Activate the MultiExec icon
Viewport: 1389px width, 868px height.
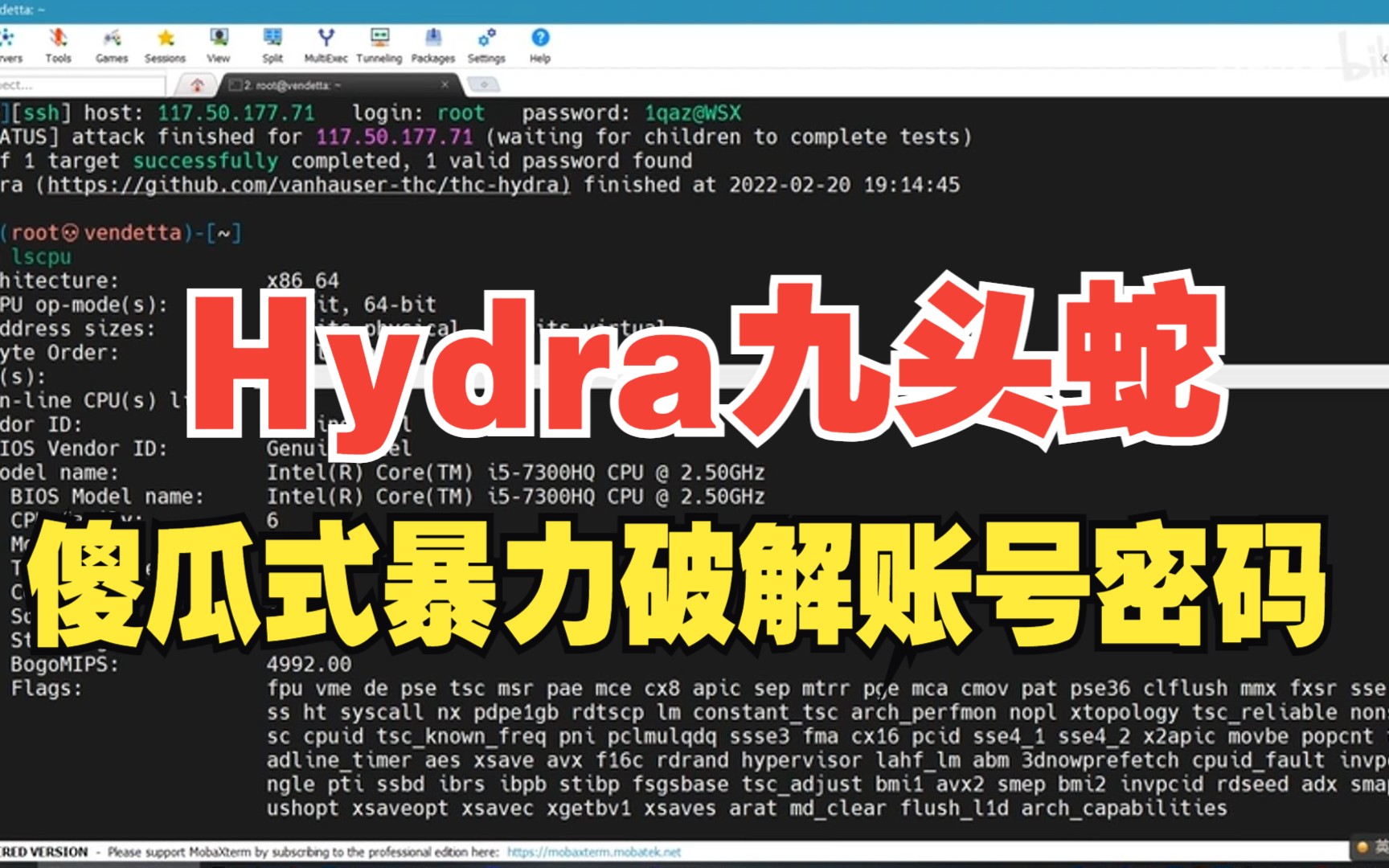pos(326,45)
